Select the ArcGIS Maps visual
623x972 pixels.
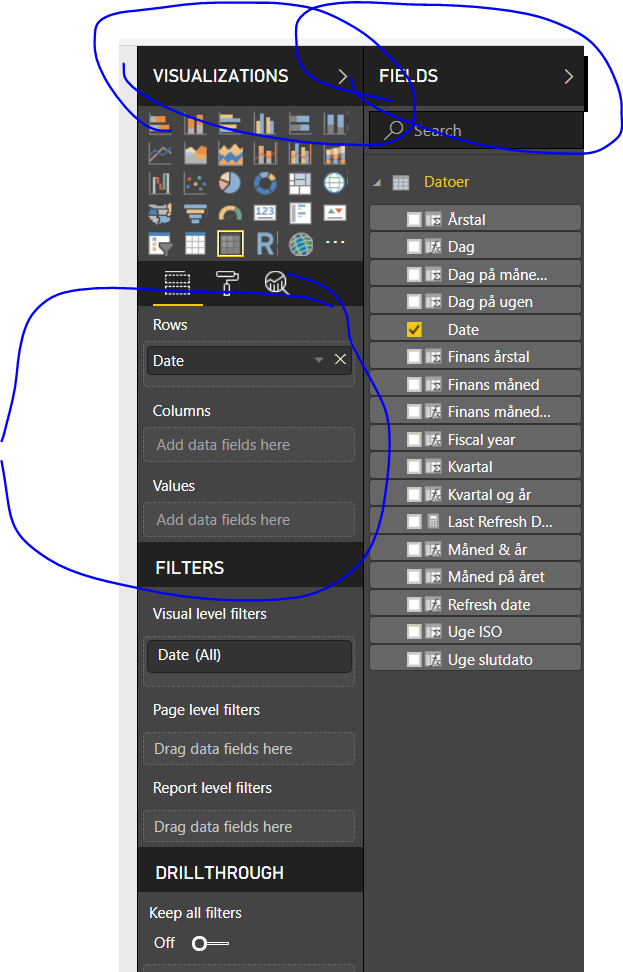(x=301, y=244)
